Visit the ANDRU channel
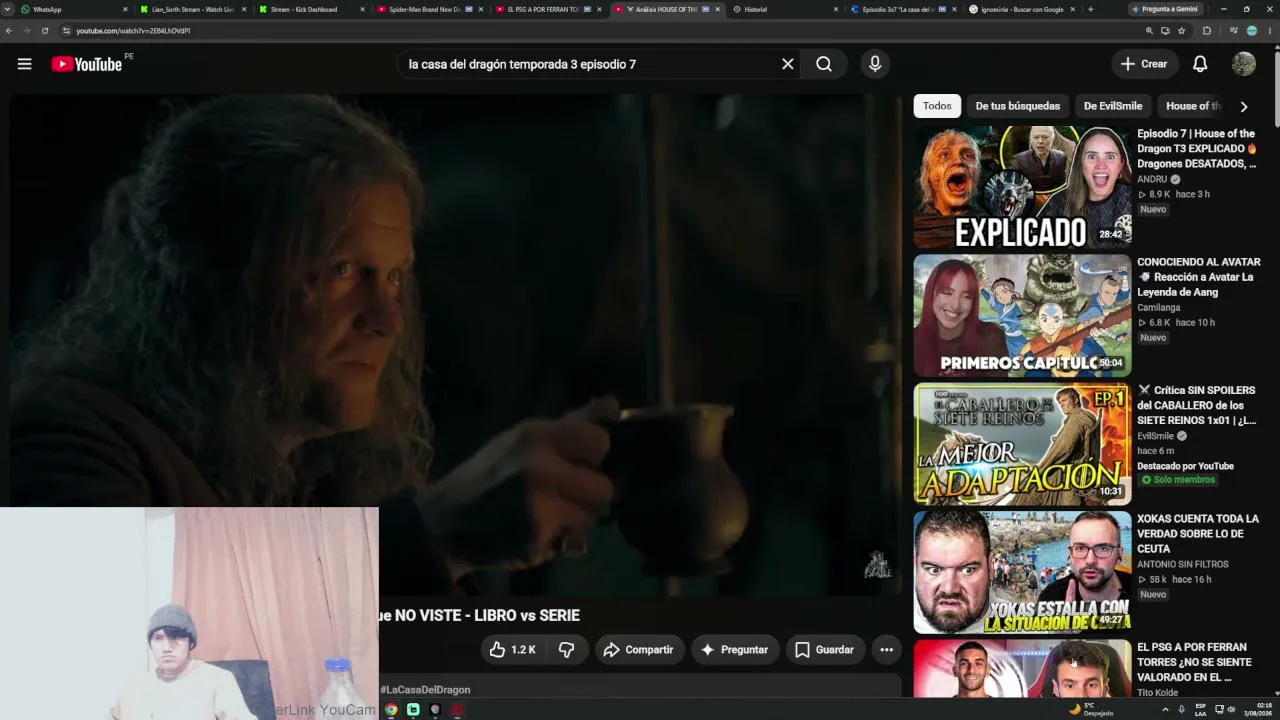 click(x=1152, y=179)
